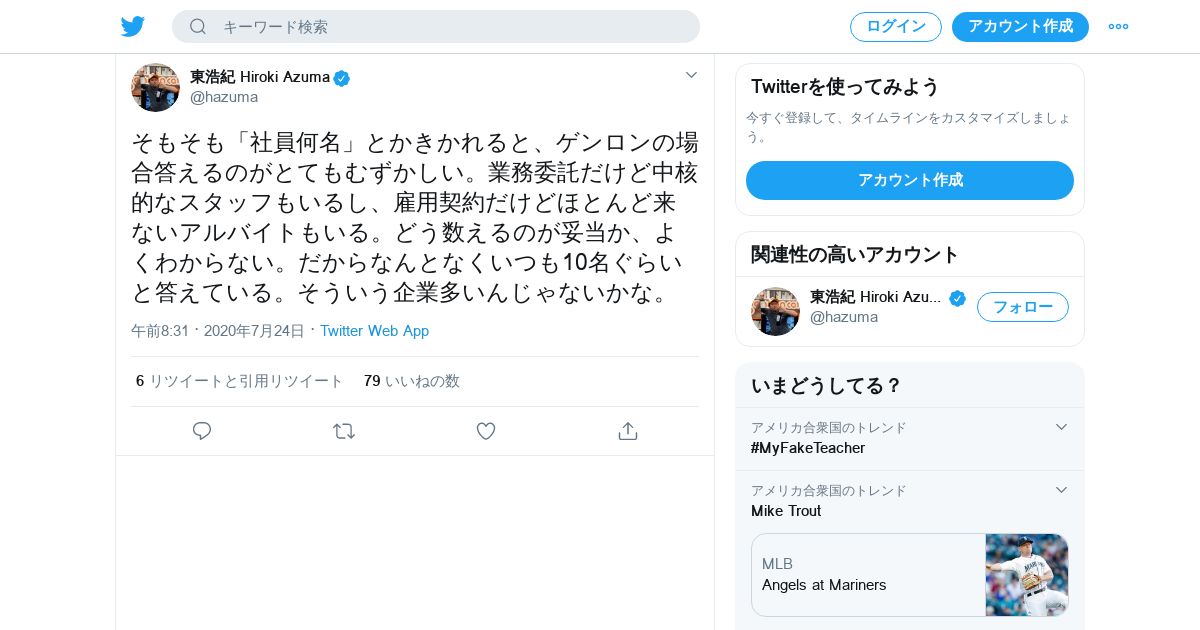Open the Mike Trout trend
The height and width of the screenshot is (630, 1200).
tap(786, 511)
